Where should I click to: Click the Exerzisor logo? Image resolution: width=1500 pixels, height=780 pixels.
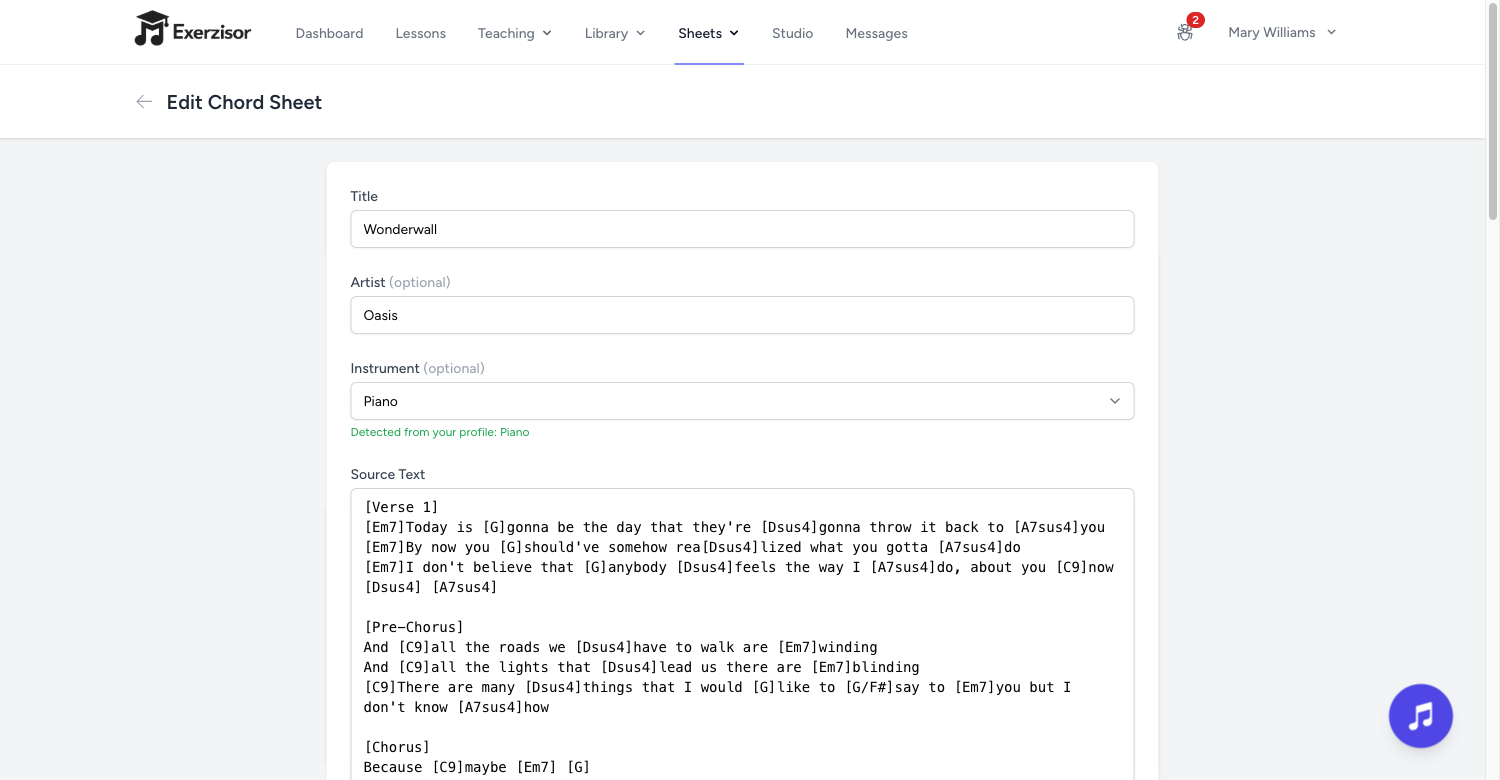[193, 30]
